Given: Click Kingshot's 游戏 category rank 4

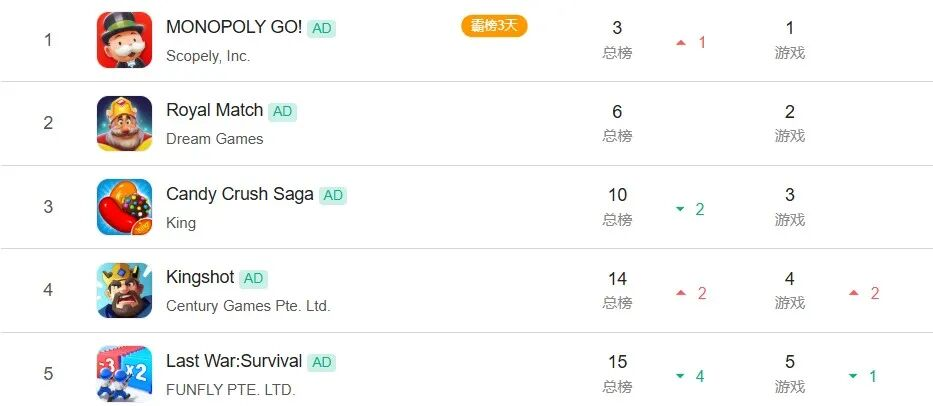Looking at the screenshot, I should [789, 290].
